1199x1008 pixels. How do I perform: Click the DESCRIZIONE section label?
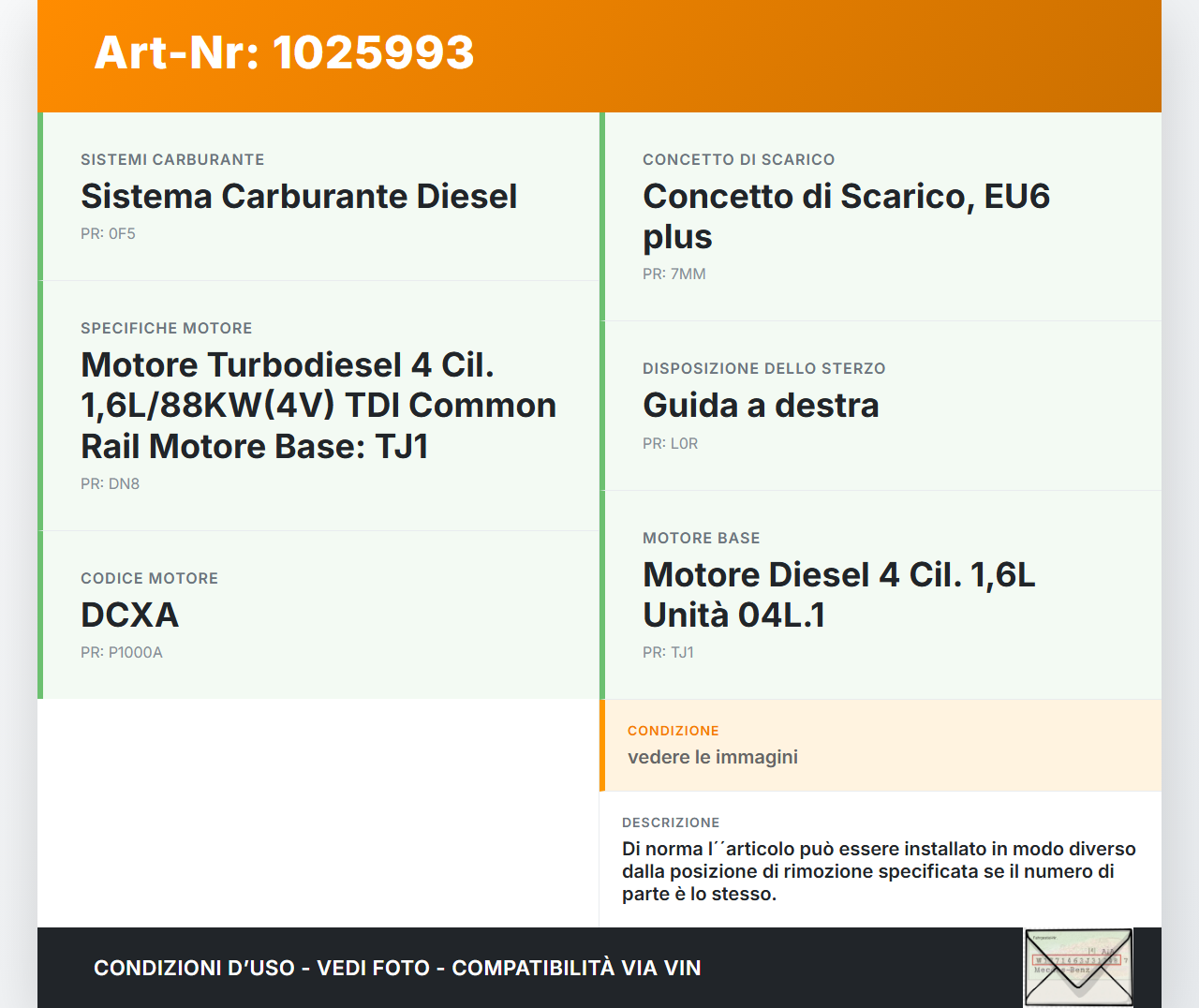coord(671,823)
